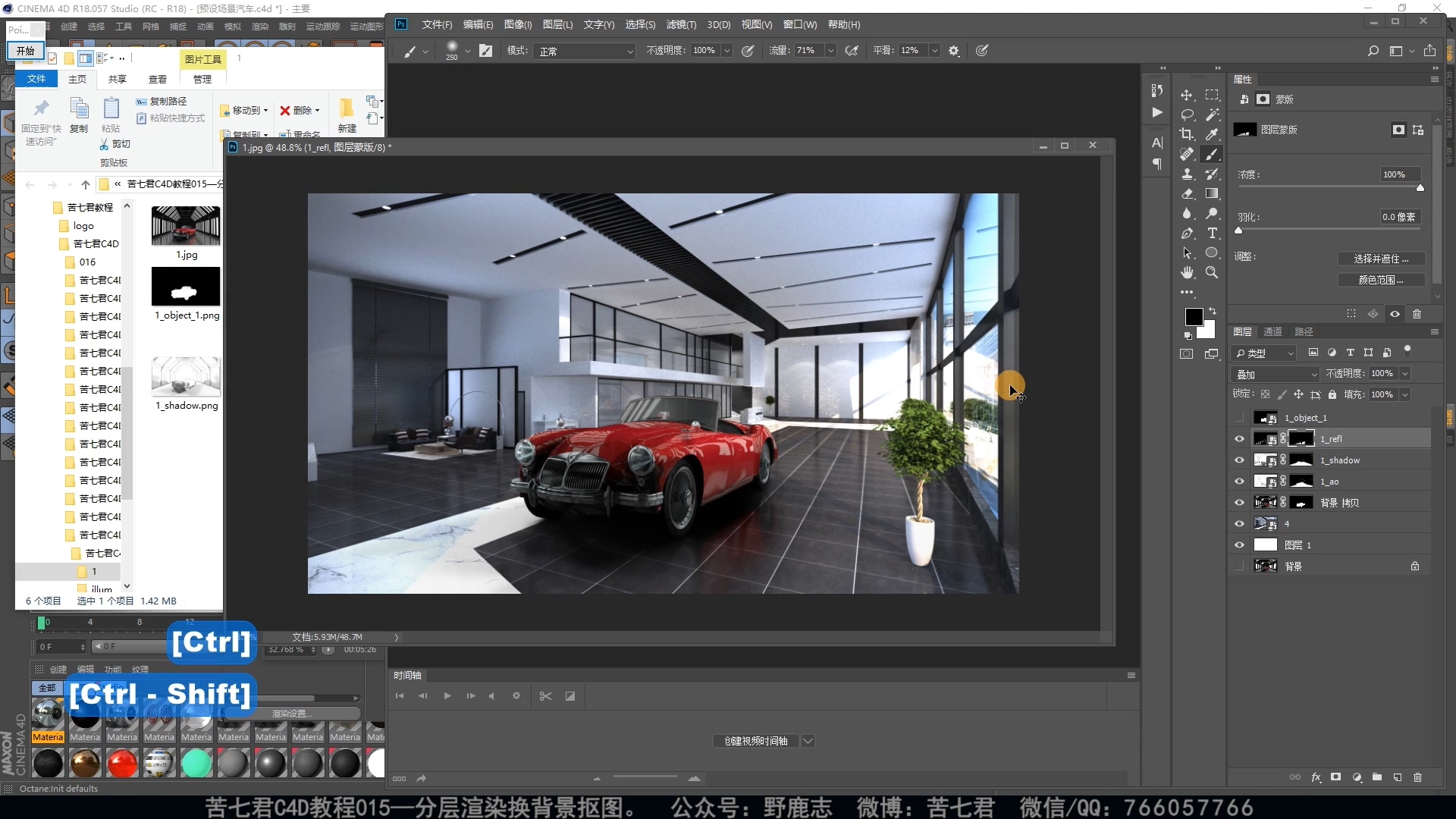Hide layer named 4
The image size is (1456, 819).
click(x=1239, y=524)
